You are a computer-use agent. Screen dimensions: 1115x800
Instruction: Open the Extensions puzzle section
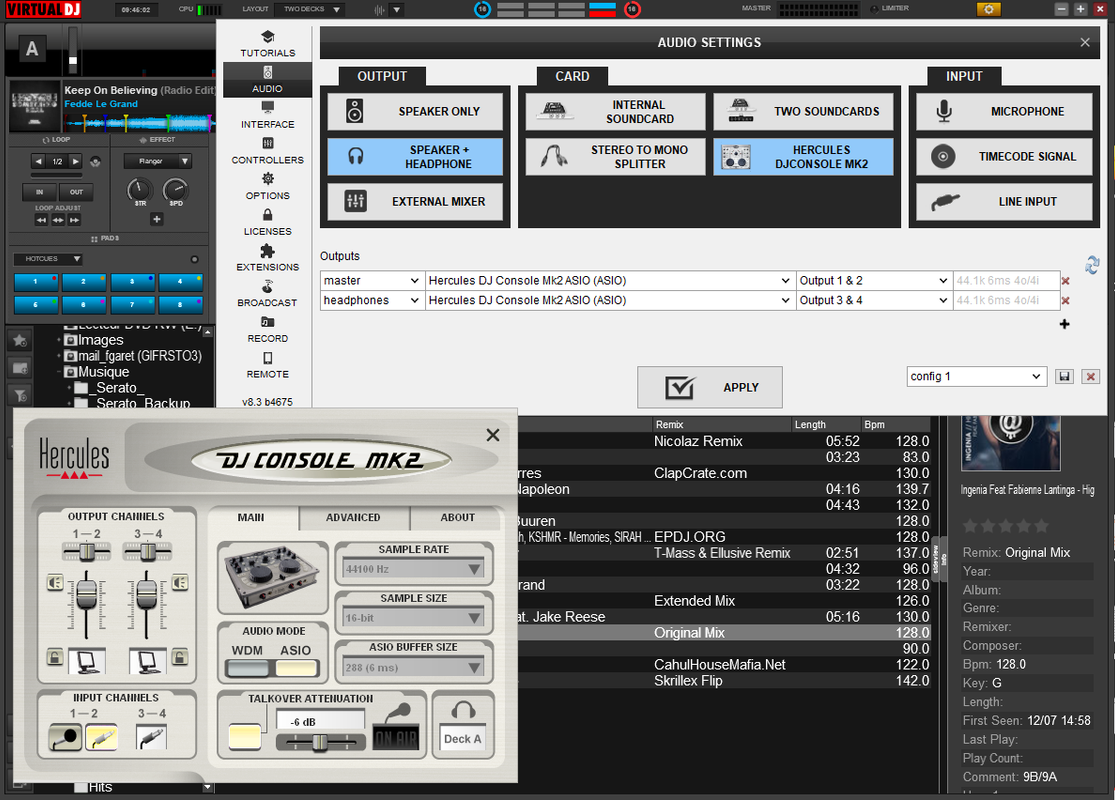pyautogui.click(x=267, y=258)
